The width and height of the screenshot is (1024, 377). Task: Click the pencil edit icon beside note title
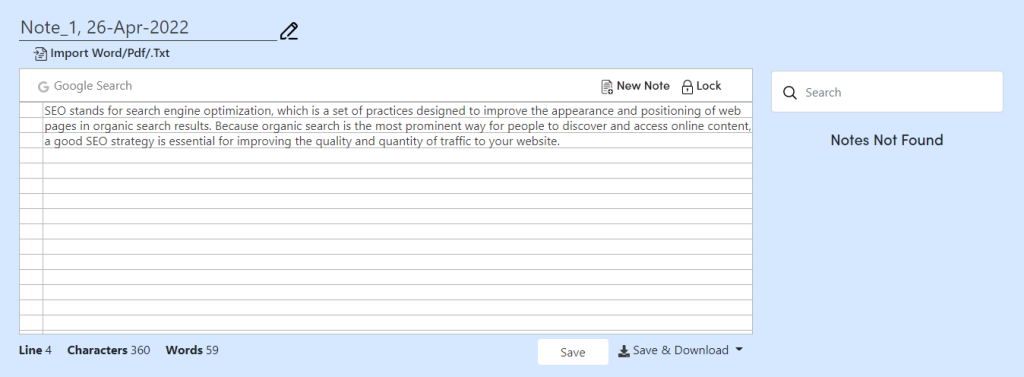click(x=289, y=31)
